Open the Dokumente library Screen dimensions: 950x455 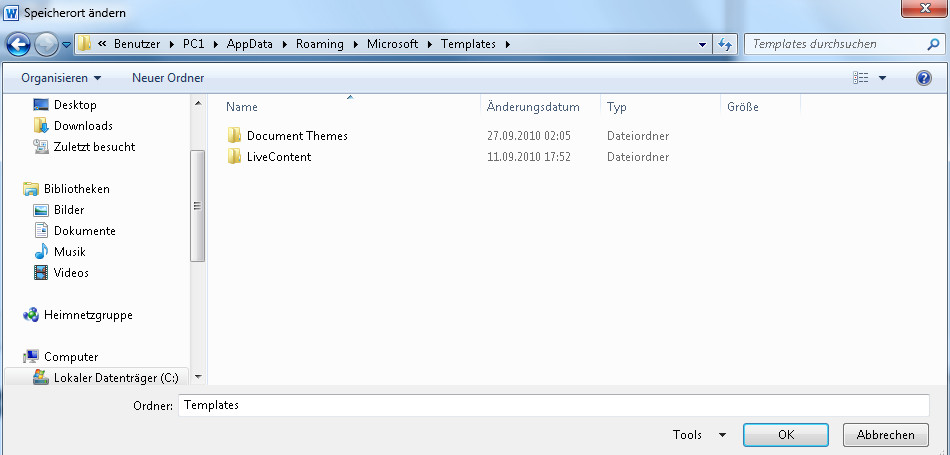click(85, 231)
